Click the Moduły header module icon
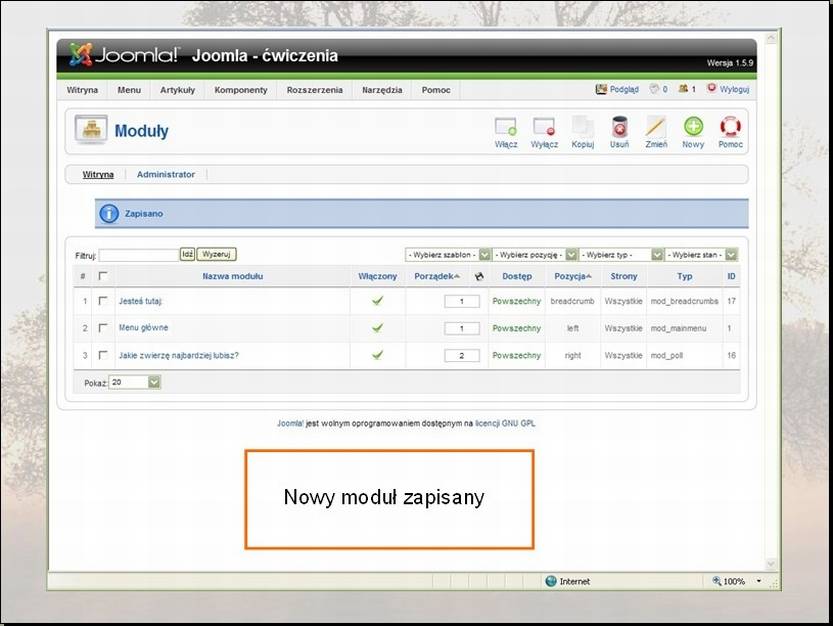The image size is (833, 626). [x=91, y=129]
